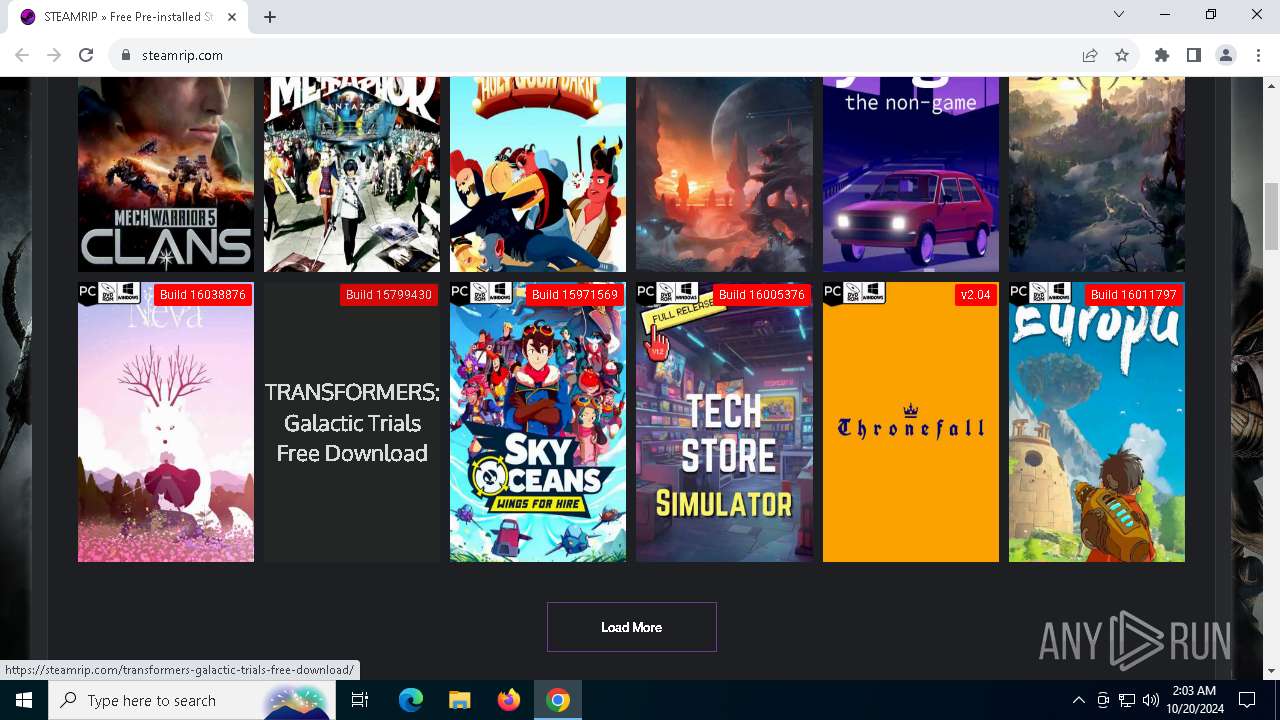Viewport: 1280px width, 720px height.
Task: Open a new browser tab
Action: click(270, 16)
